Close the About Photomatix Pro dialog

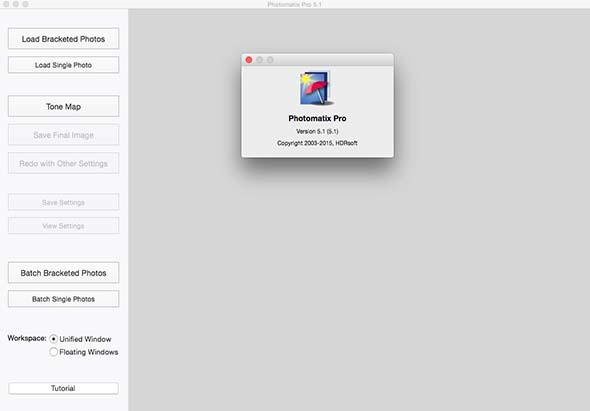coord(249,60)
